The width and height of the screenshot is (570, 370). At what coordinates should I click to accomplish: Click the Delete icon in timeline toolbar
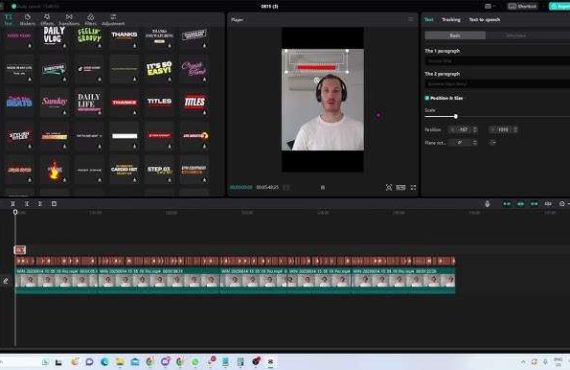click(x=54, y=204)
